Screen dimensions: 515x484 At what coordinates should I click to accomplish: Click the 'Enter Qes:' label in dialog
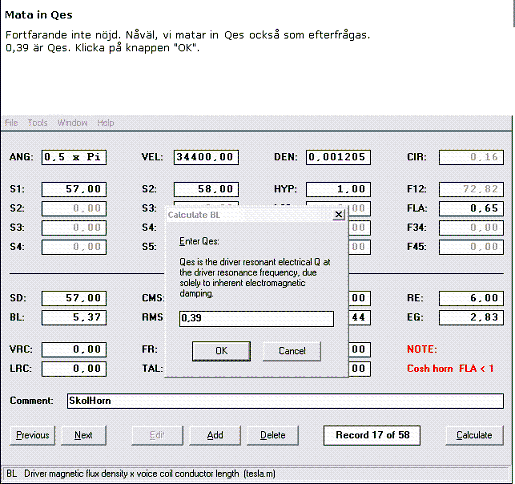[199, 241]
